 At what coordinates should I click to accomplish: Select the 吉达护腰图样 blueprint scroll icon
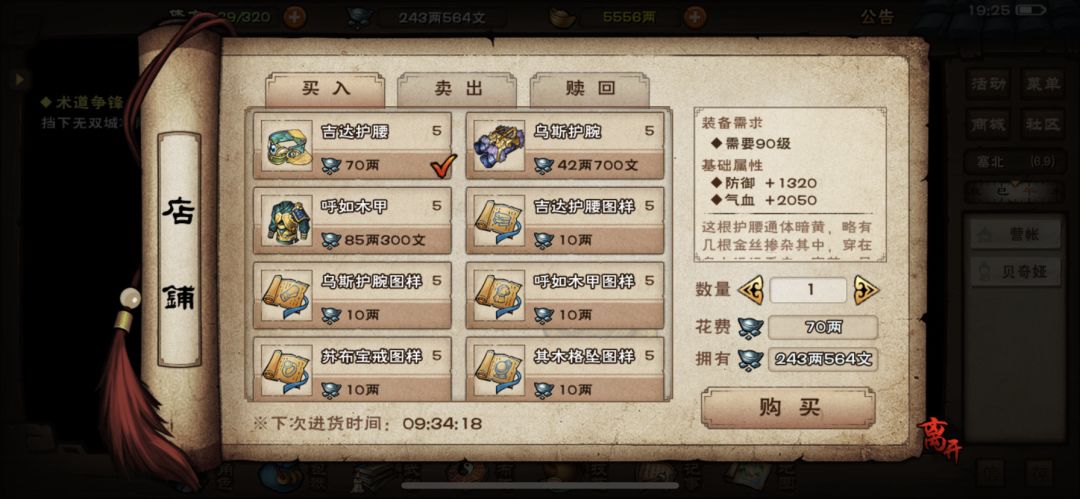[x=499, y=221]
